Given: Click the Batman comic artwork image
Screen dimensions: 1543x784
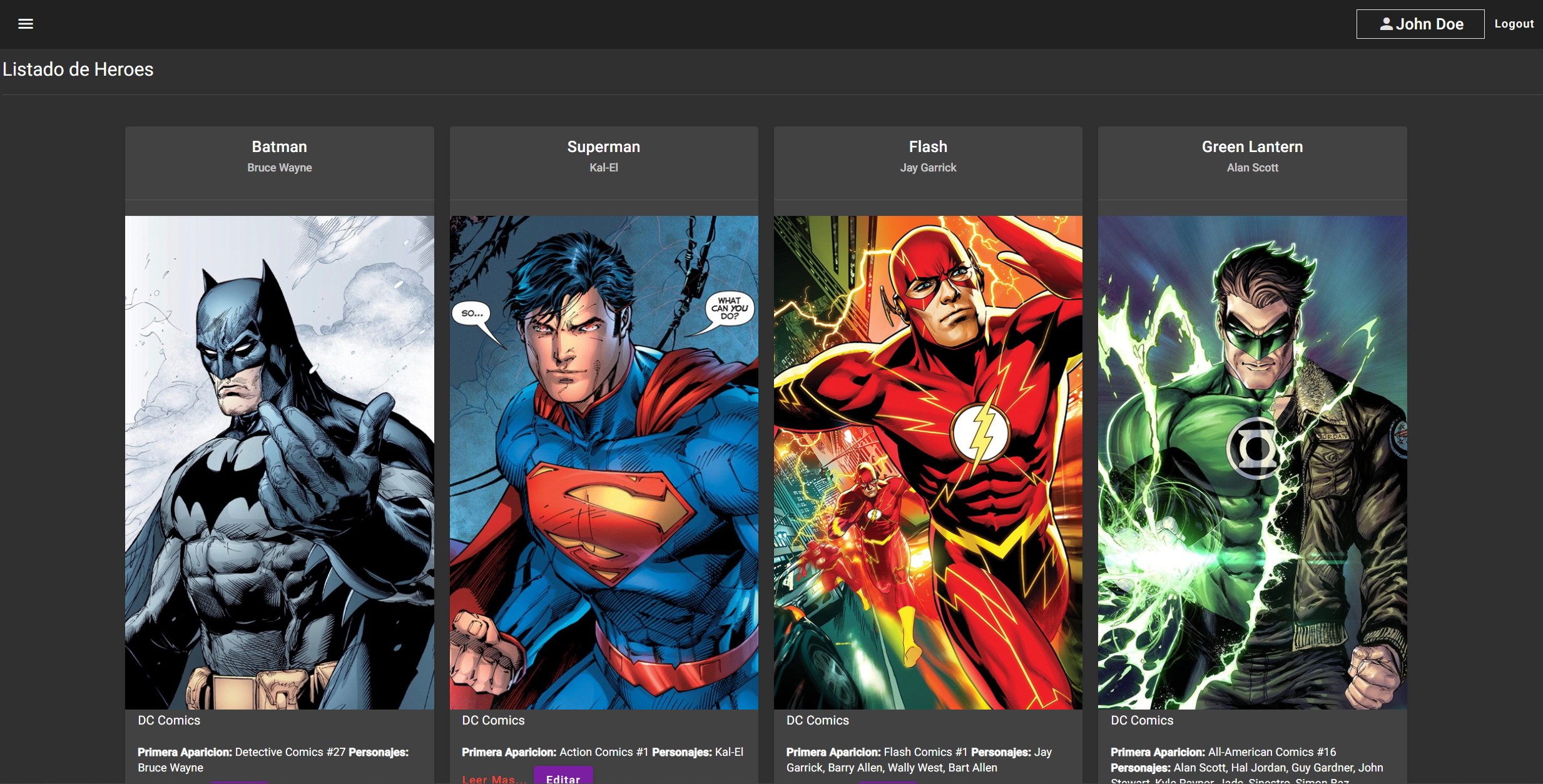Looking at the screenshot, I should (x=279, y=462).
